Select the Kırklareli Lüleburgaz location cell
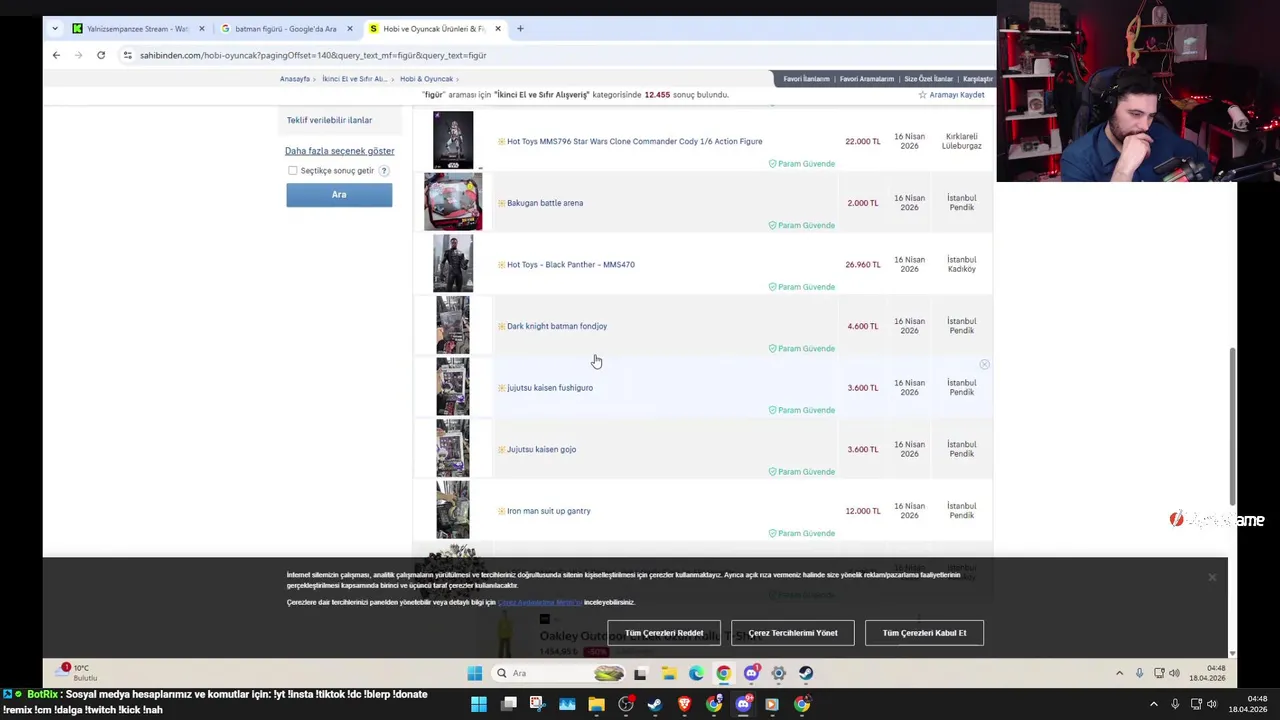The width and height of the screenshot is (1280, 720). coord(961,141)
